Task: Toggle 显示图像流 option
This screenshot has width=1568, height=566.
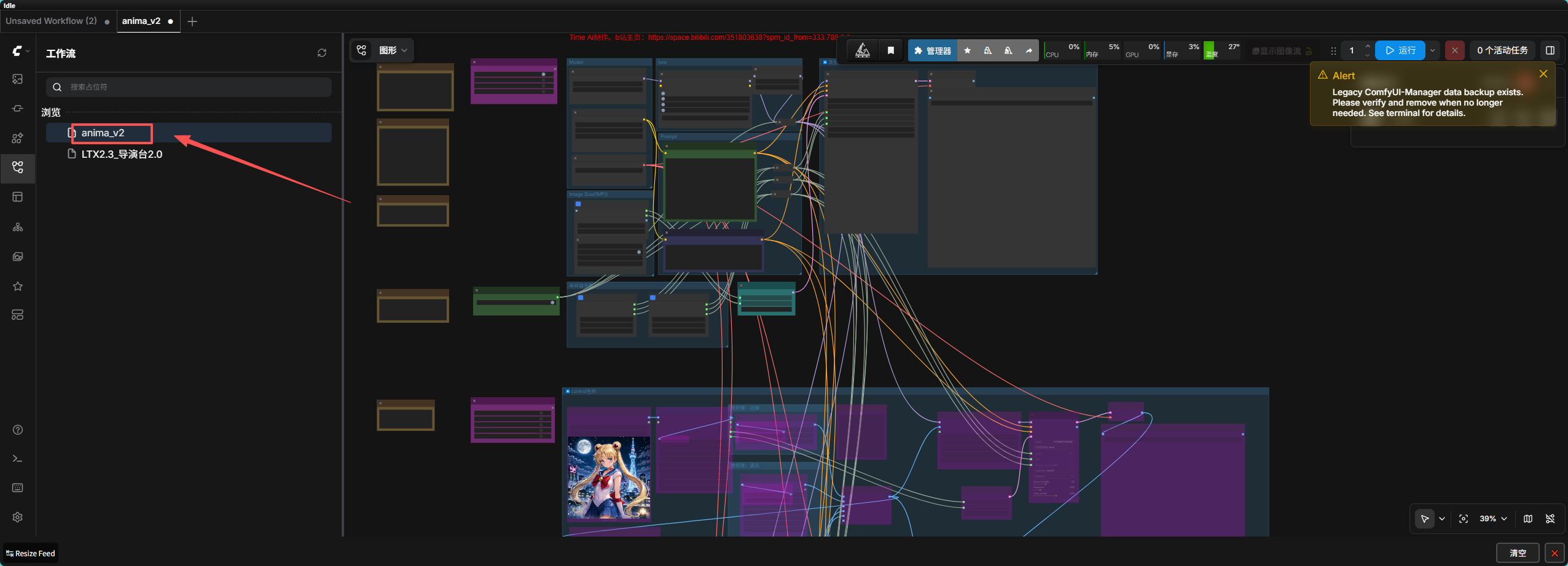Action: coord(1282,51)
